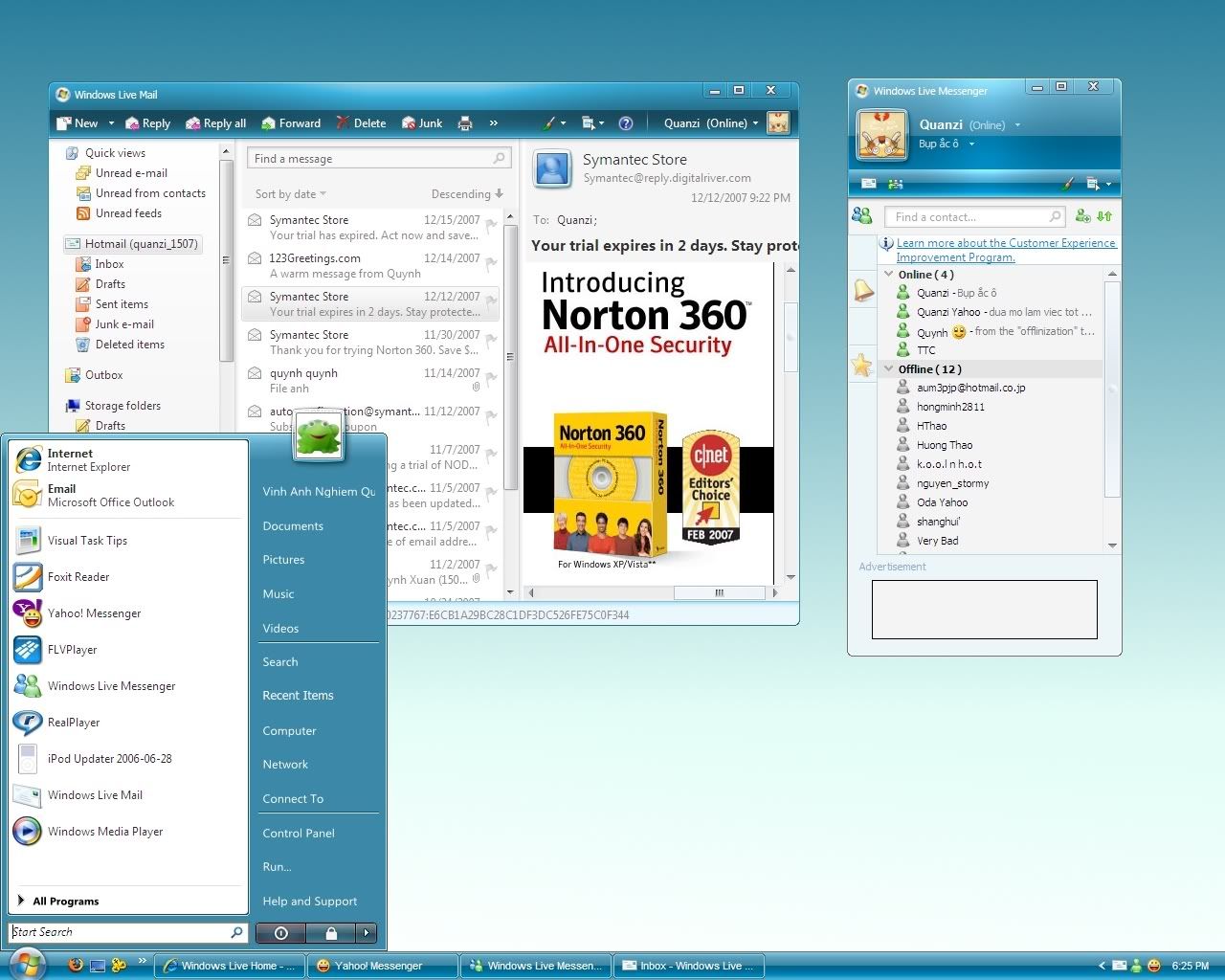Expand the mail toolbar overflow chevron
Viewport: 1225px width, 980px height.
click(x=494, y=123)
